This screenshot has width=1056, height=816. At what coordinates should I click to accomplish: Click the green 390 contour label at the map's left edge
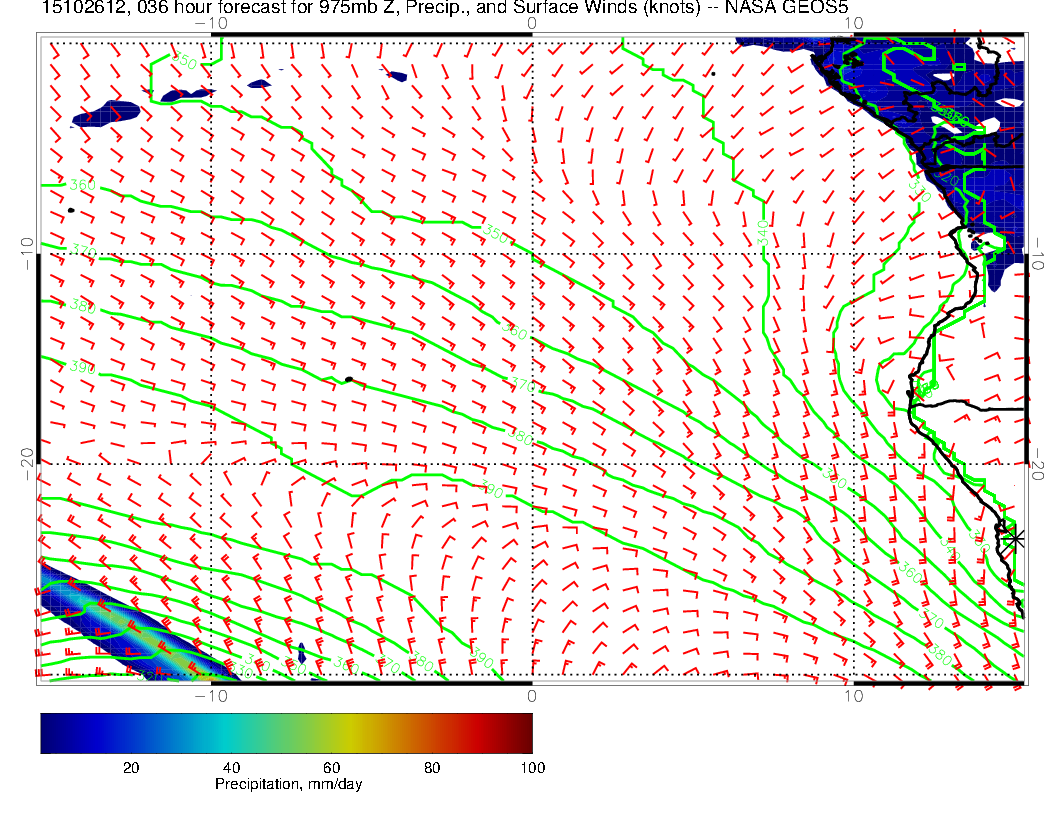pos(82,367)
